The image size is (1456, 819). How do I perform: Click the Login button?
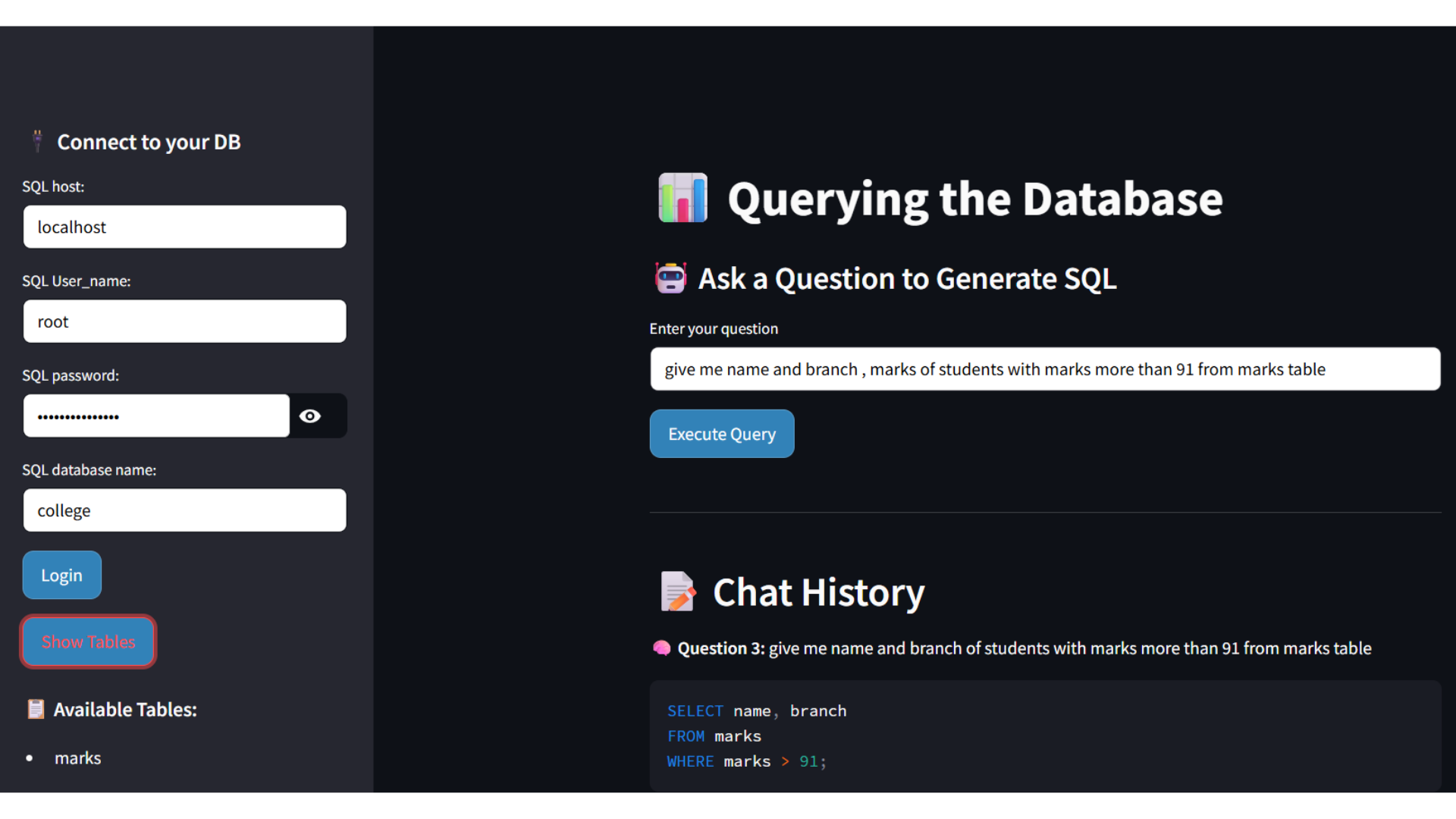(x=61, y=576)
